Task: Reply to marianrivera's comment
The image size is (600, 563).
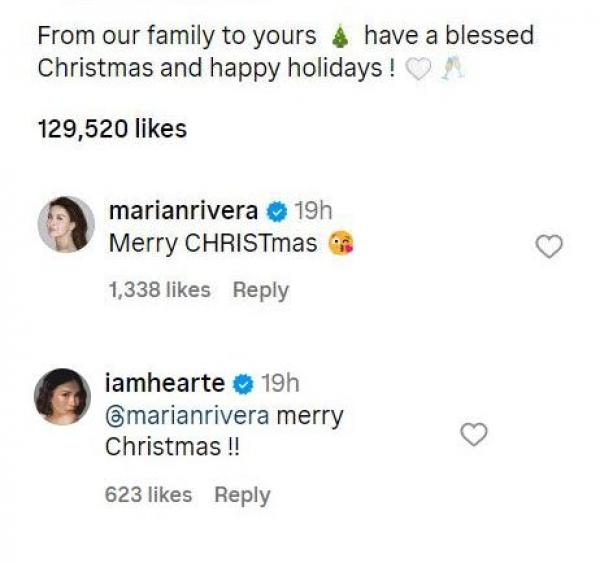Action: coord(260,290)
